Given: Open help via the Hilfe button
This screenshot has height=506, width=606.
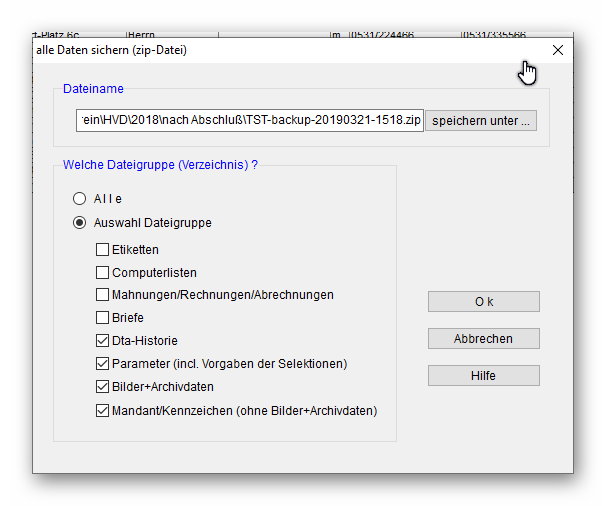Looking at the screenshot, I should click(483, 376).
